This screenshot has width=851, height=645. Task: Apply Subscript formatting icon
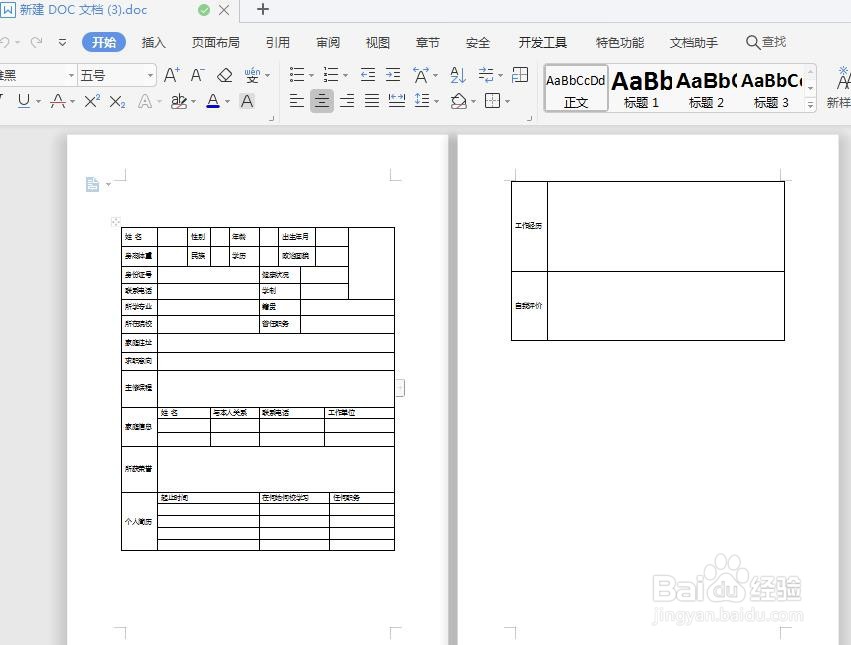click(117, 101)
